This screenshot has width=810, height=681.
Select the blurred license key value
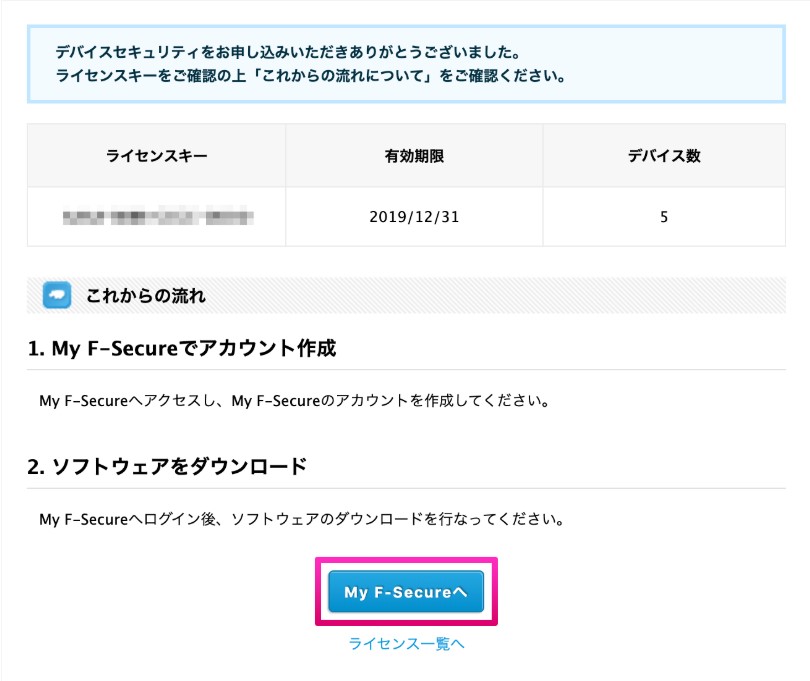coord(158,216)
